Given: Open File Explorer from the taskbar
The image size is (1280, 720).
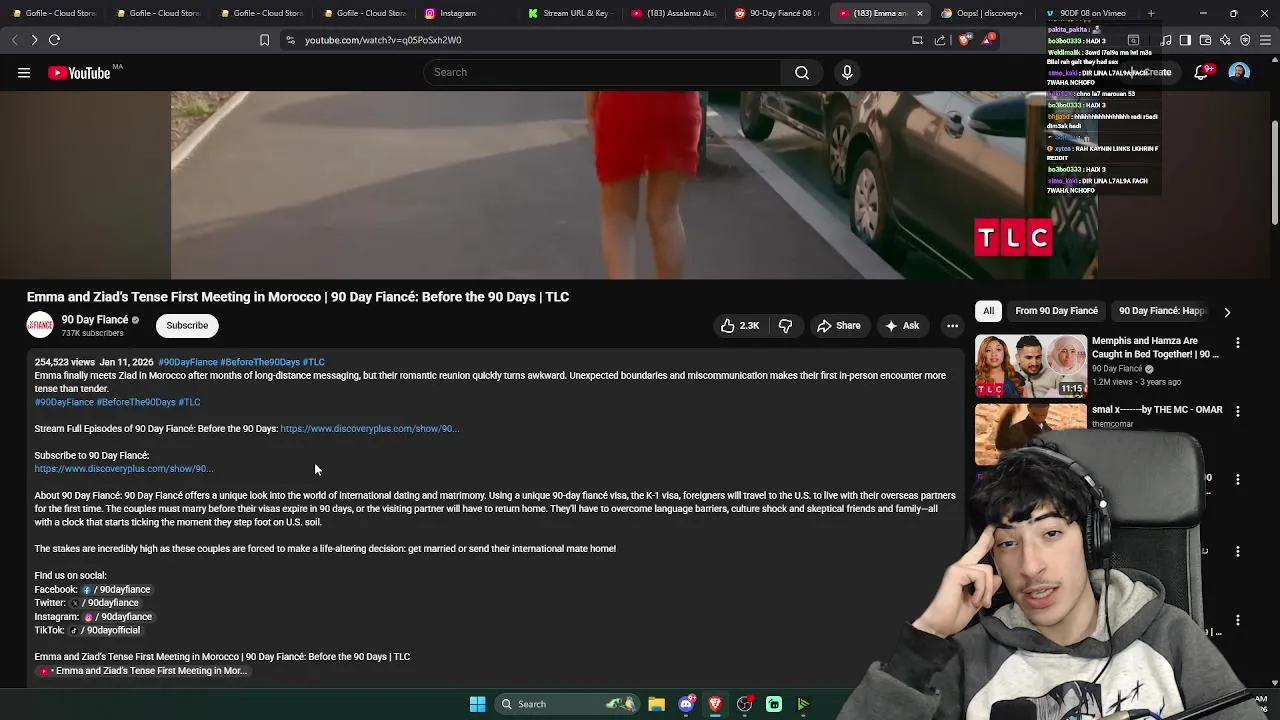Looking at the screenshot, I should coord(656,704).
